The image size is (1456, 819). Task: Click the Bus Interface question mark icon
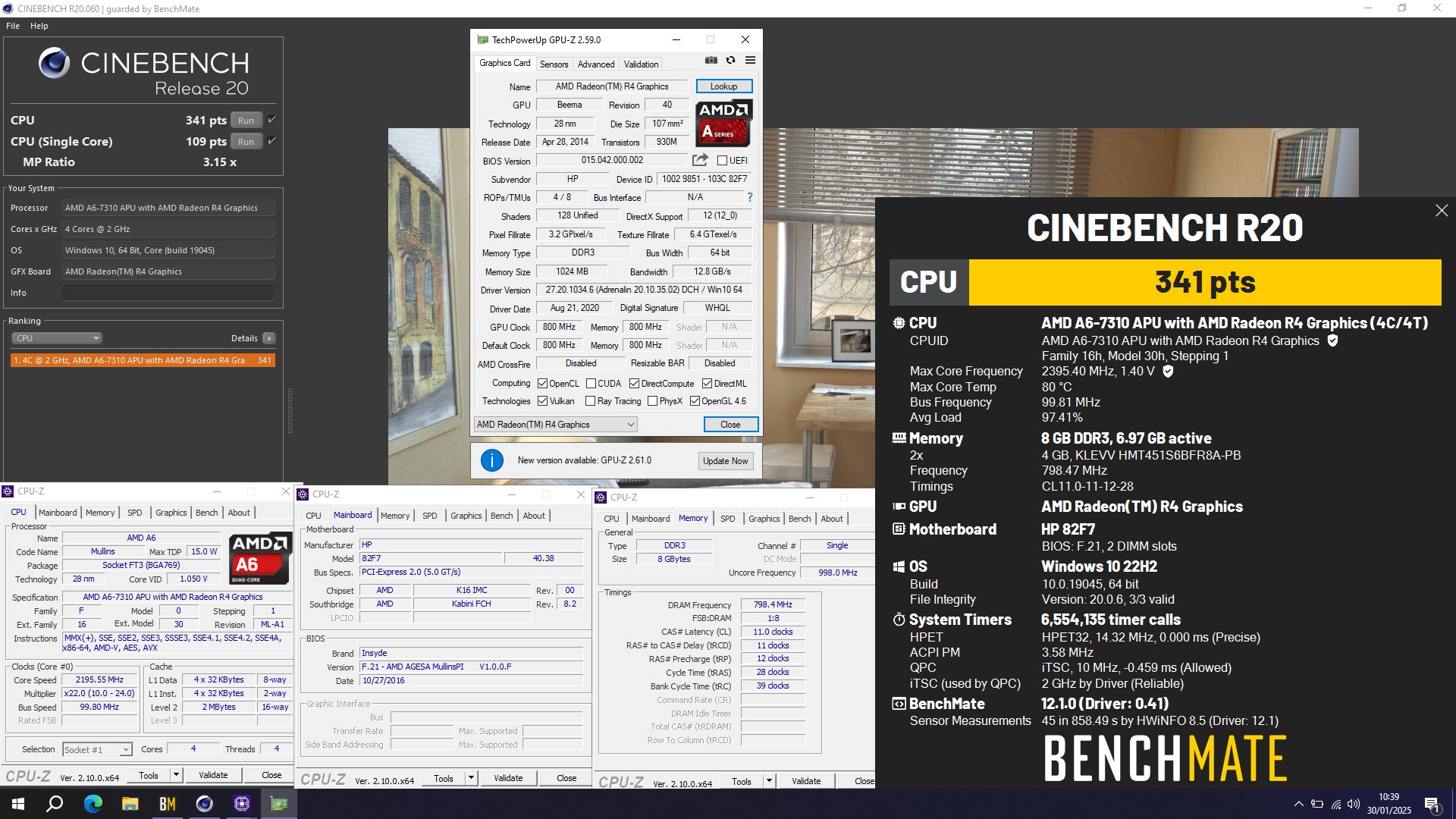(x=750, y=197)
